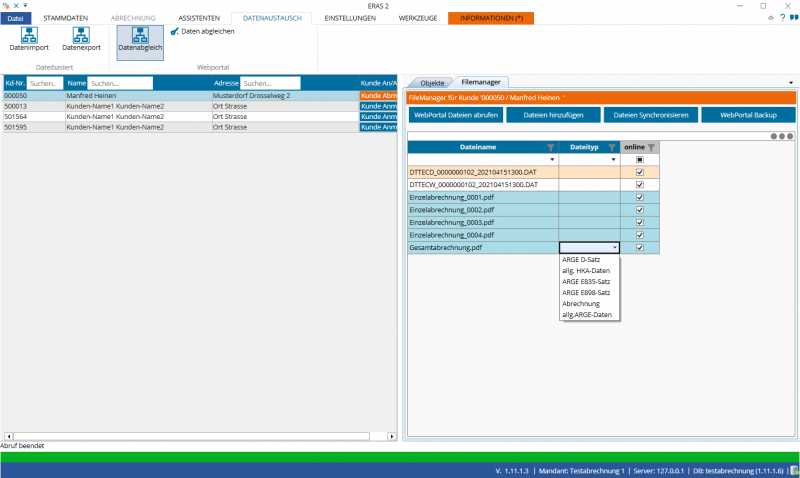Switch to the ASSISTENTEN ribbon tab
Screen dimensions: 800x478
[x=199, y=18]
